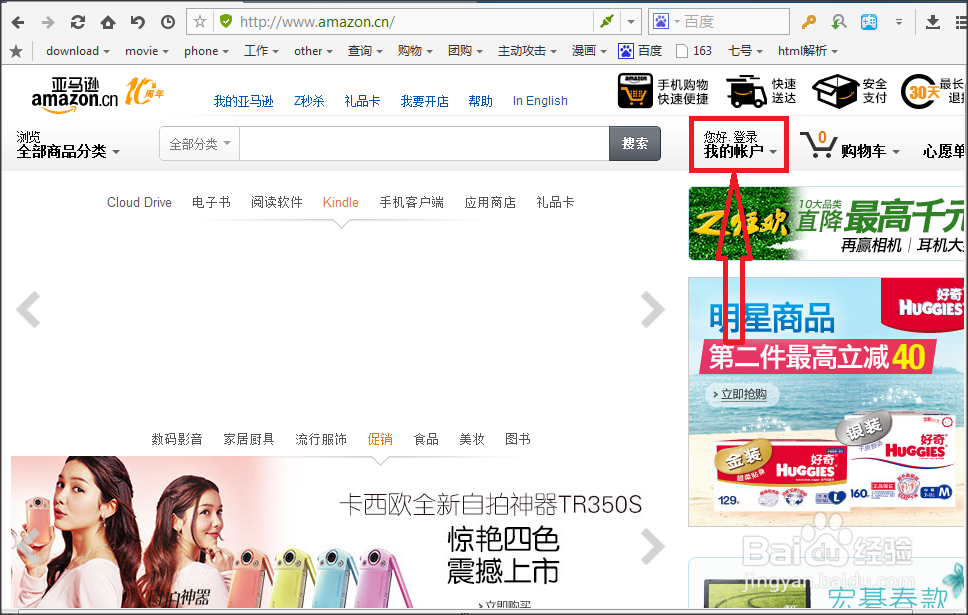Open the 百度 bookmark
The image size is (968, 615).
point(640,51)
